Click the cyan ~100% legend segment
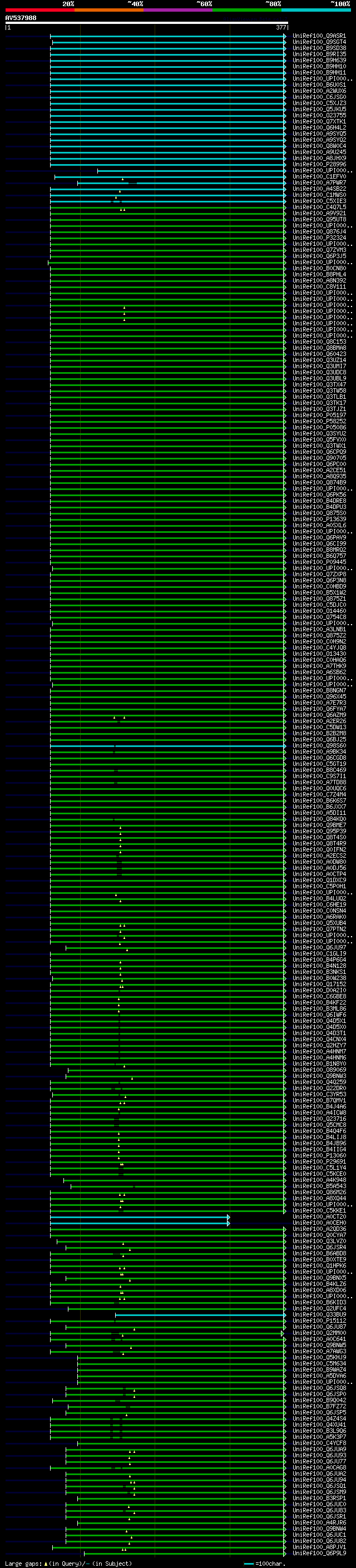This screenshot has width=356, height=1568. pyautogui.click(x=316, y=10)
